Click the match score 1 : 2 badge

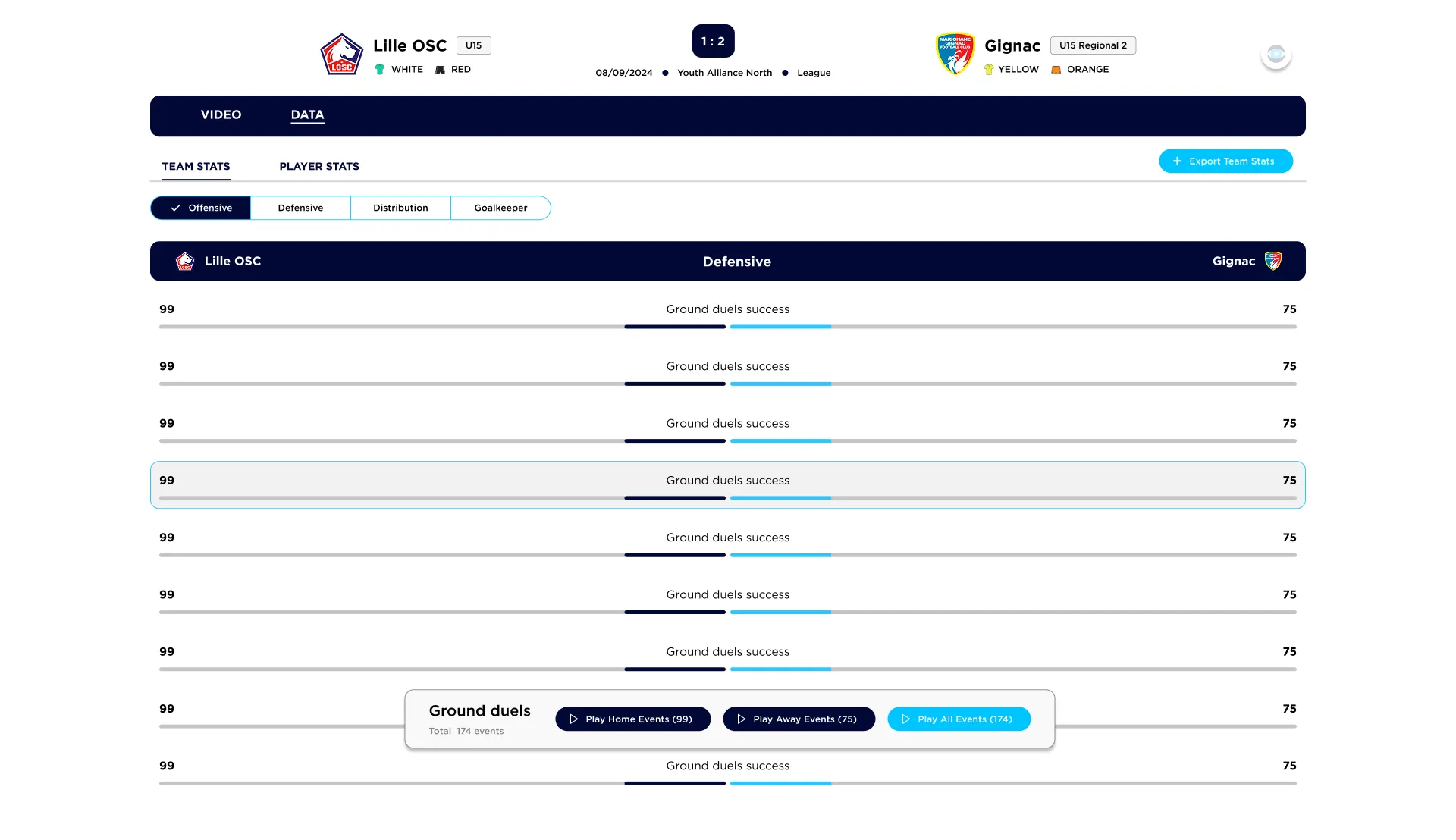click(x=713, y=41)
